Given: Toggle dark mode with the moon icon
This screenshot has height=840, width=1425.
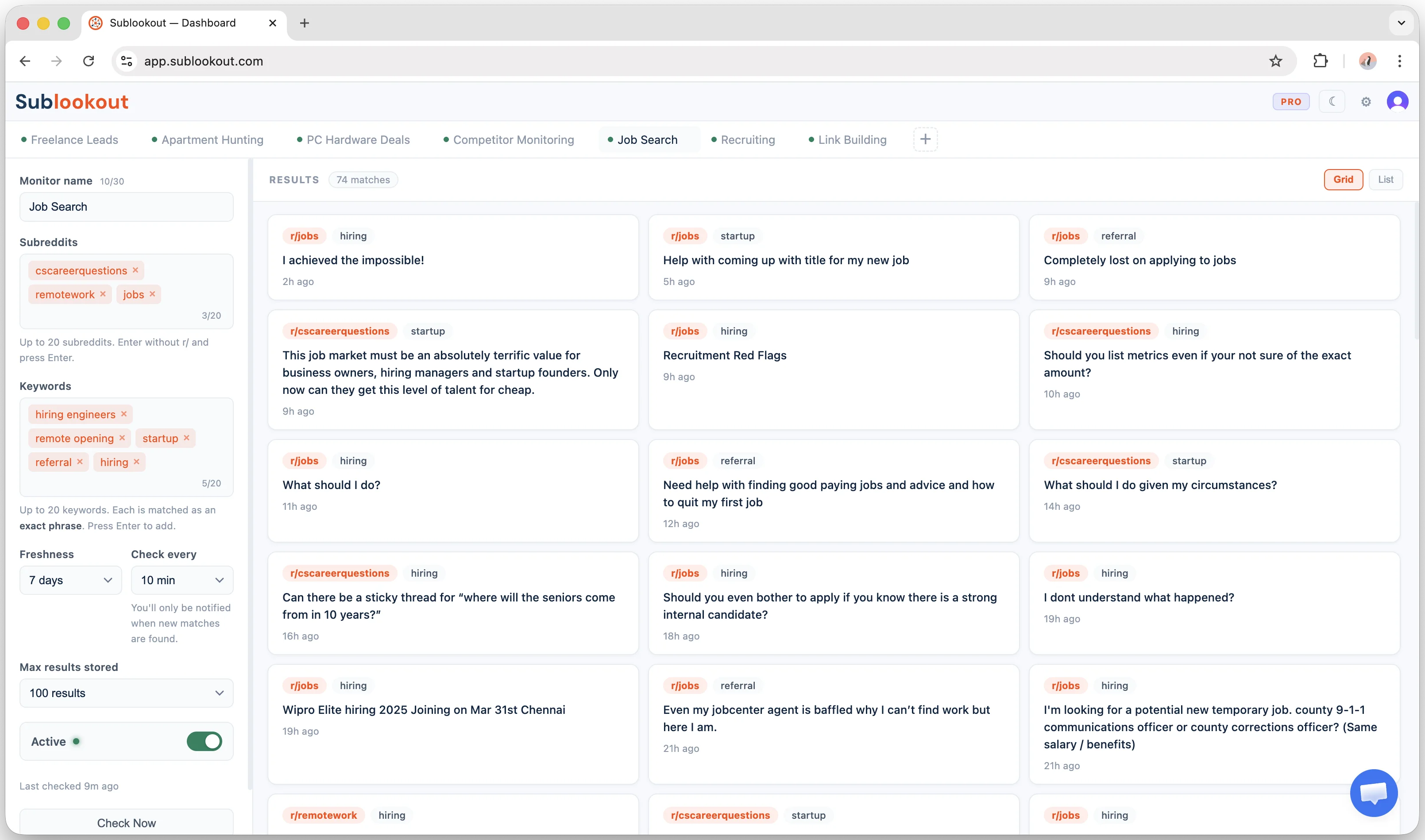Looking at the screenshot, I should (1332, 101).
